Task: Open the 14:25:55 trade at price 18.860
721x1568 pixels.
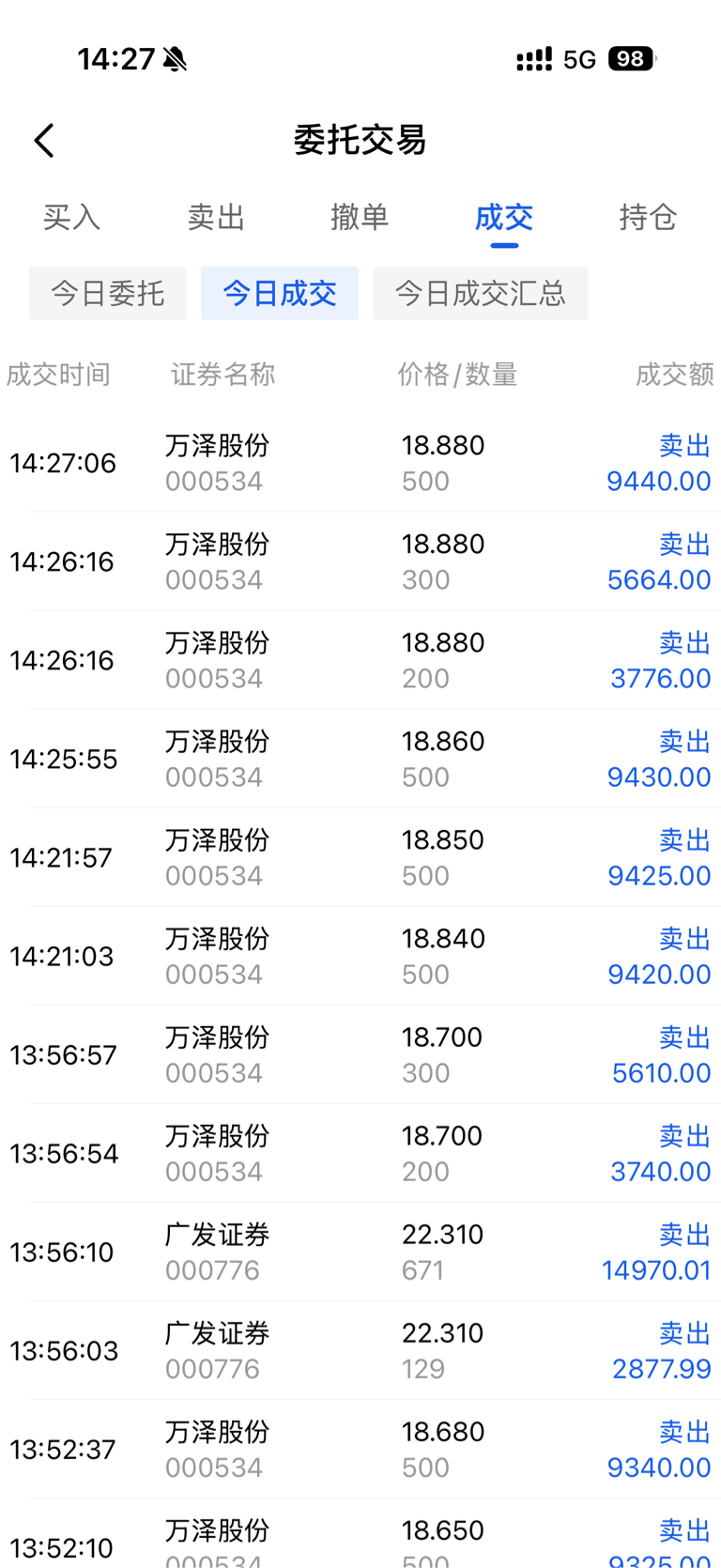Action: 360,759
